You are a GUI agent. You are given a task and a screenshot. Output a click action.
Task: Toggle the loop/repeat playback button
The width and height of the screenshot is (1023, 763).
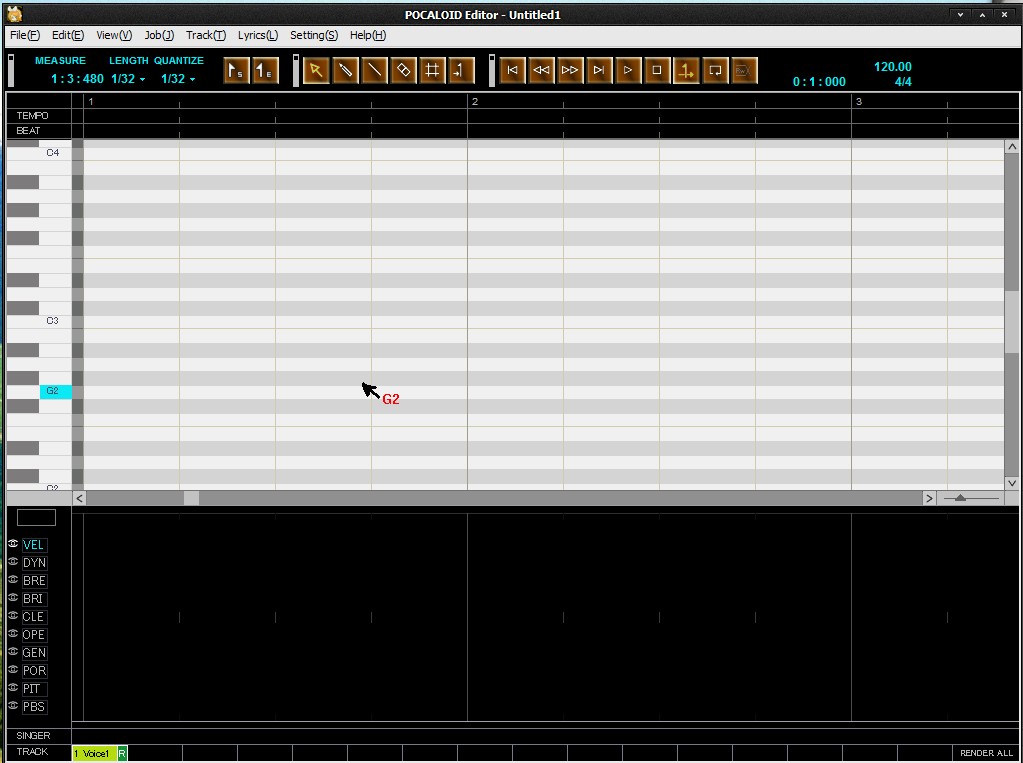[715, 70]
